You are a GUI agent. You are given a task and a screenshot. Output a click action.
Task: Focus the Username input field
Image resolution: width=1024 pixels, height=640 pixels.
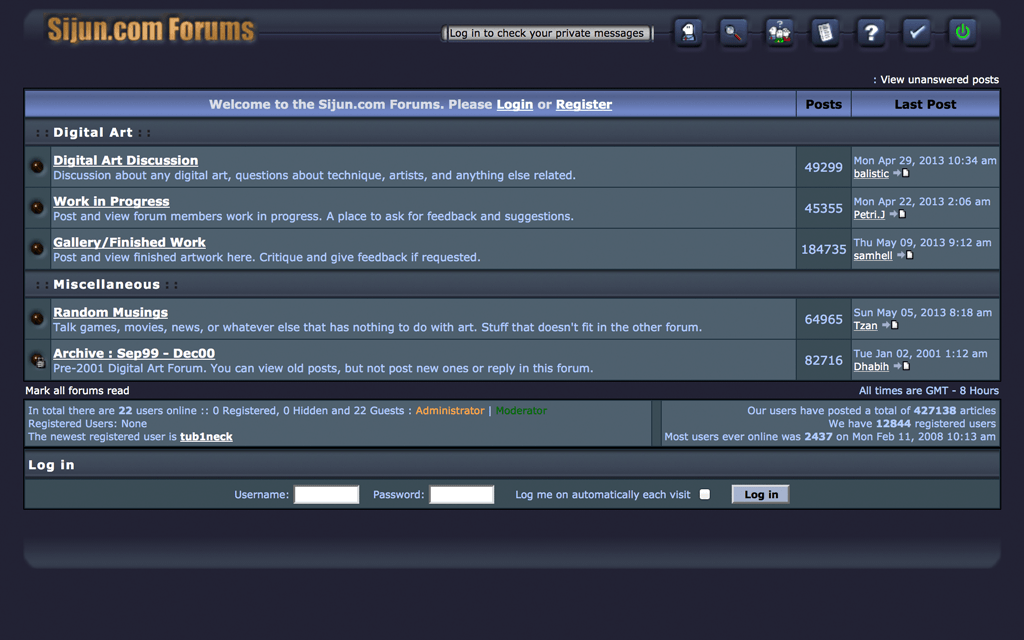(x=326, y=495)
